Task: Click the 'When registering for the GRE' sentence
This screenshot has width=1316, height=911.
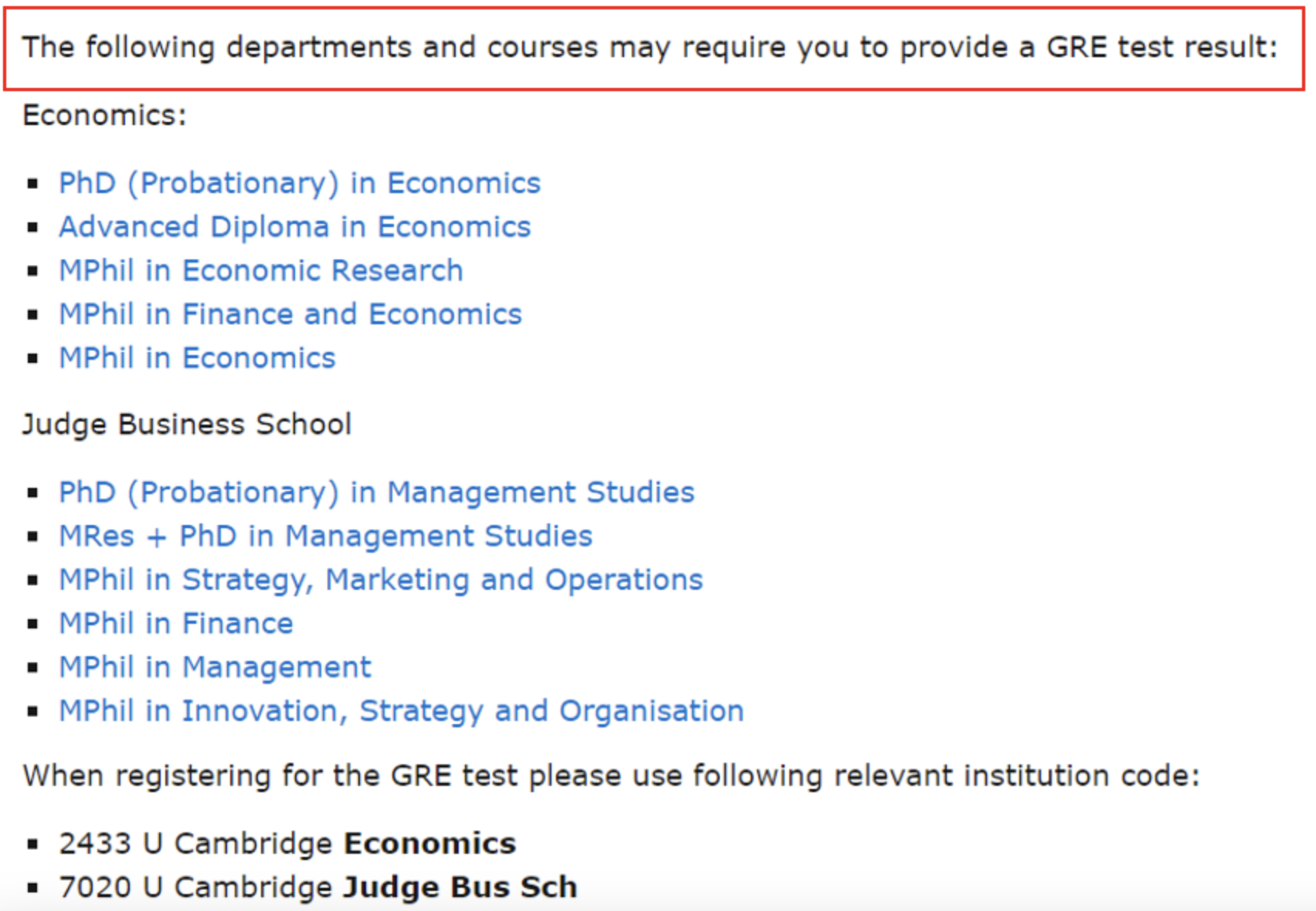Action: click(x=612, y=776)
